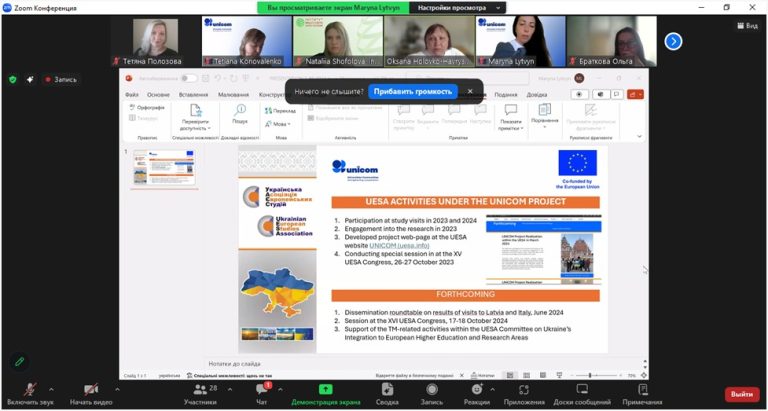Open the Участники participants panel

click(200, 394)
